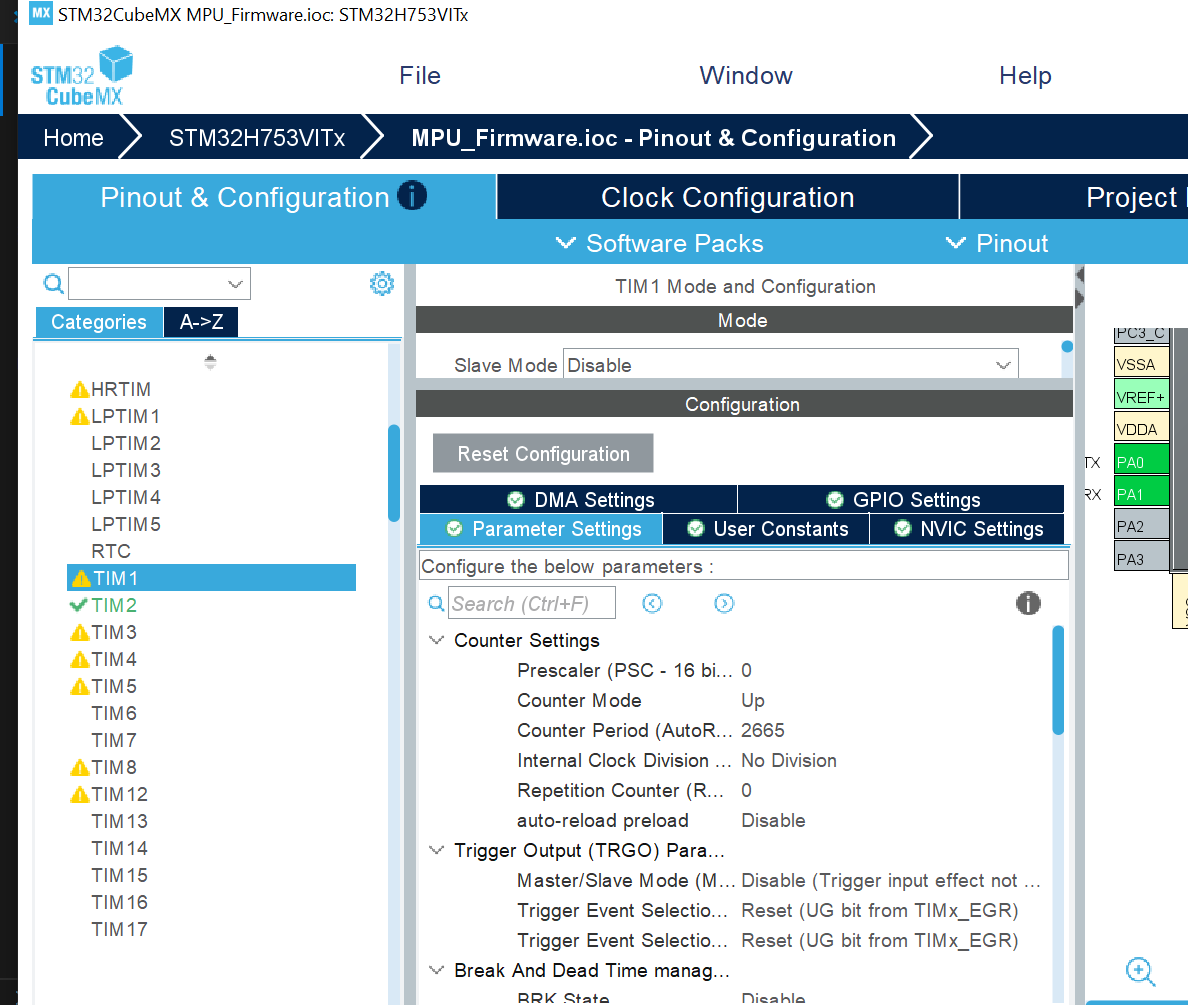This screenshot has width=1188, height=1005.
Task: Go to Home in the breadcrumb
Action: pyautogui.click(x=73, y=138)
